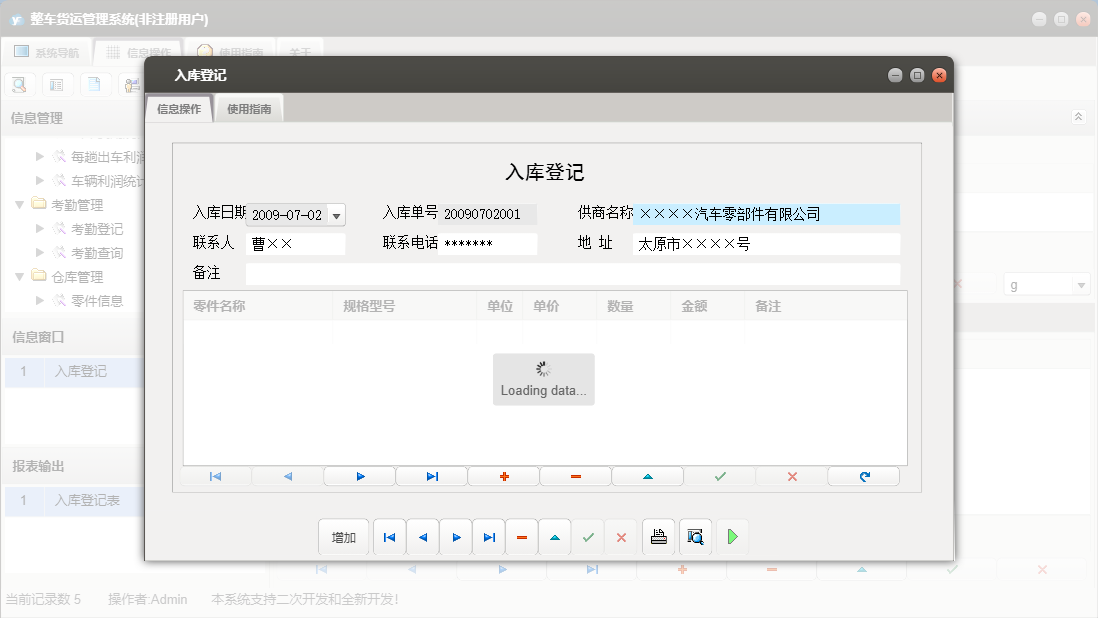Refresh the parts grid with the refresh icon
1098x618 pixels.
point(863,476)
